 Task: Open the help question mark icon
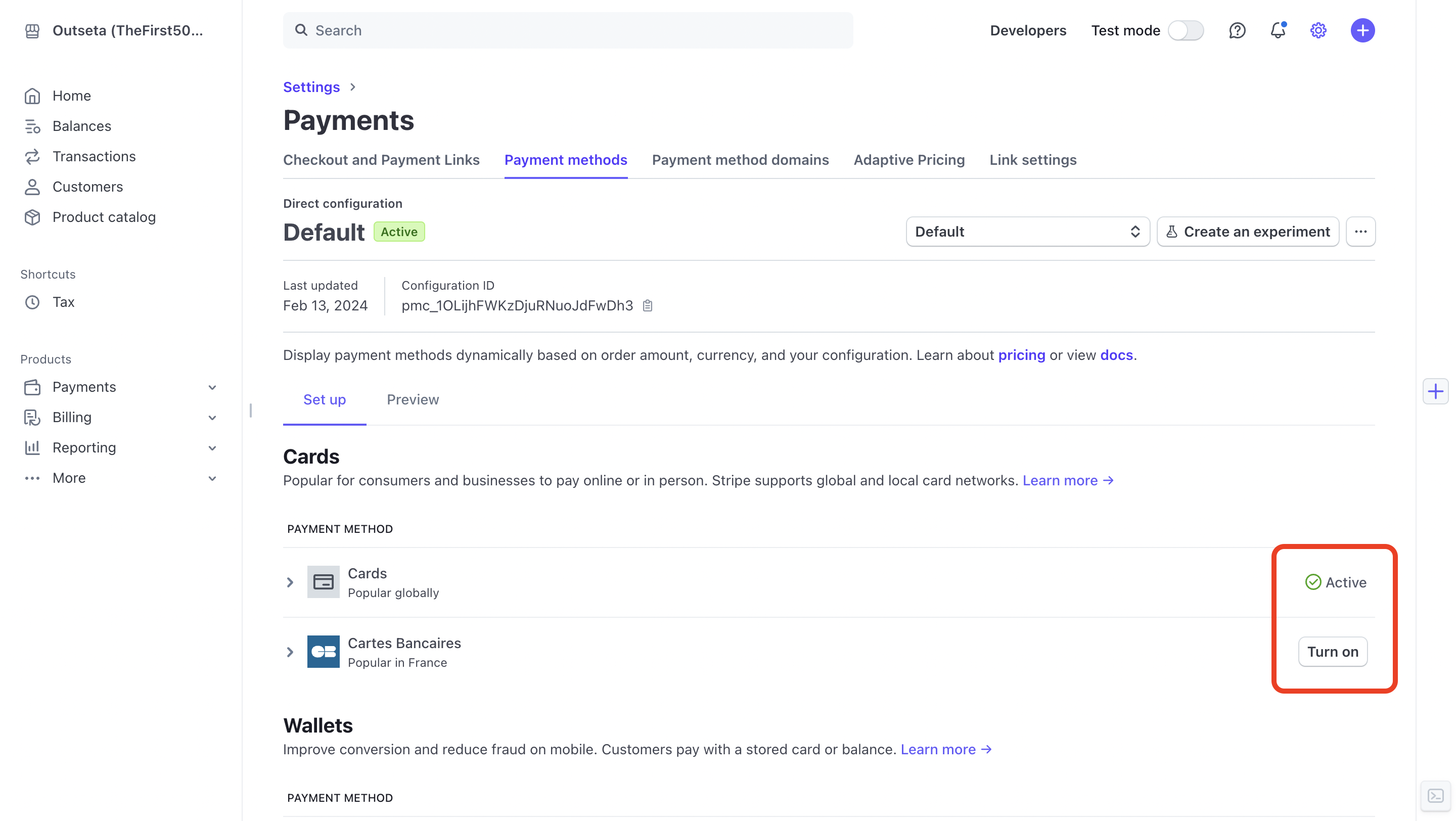(x=1237, y=30)
